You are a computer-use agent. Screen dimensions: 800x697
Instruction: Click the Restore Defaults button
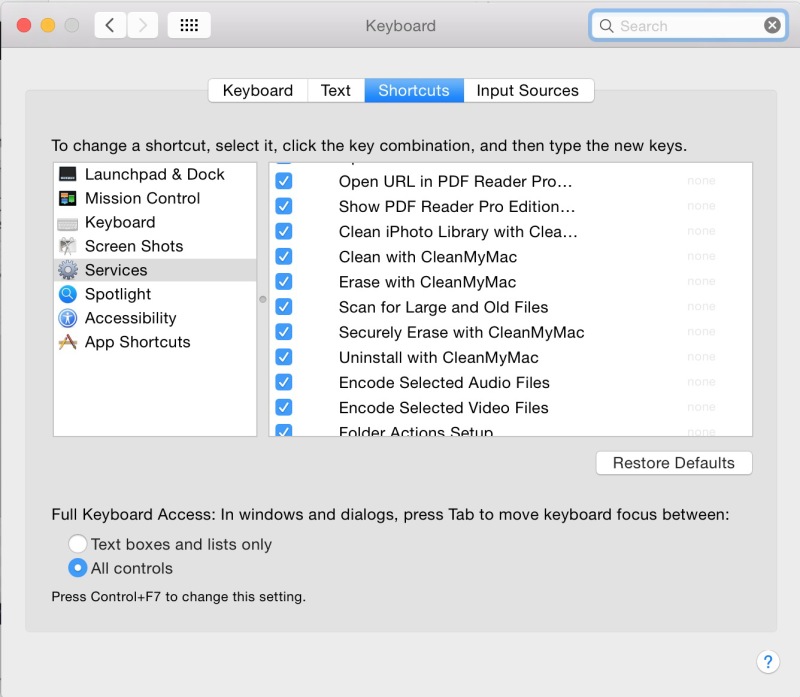coord(673,463)
